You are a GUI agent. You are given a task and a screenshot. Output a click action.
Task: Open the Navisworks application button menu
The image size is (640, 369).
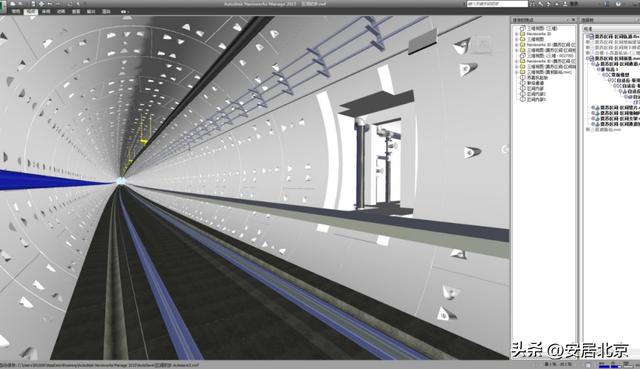click(x=3, y=7)
